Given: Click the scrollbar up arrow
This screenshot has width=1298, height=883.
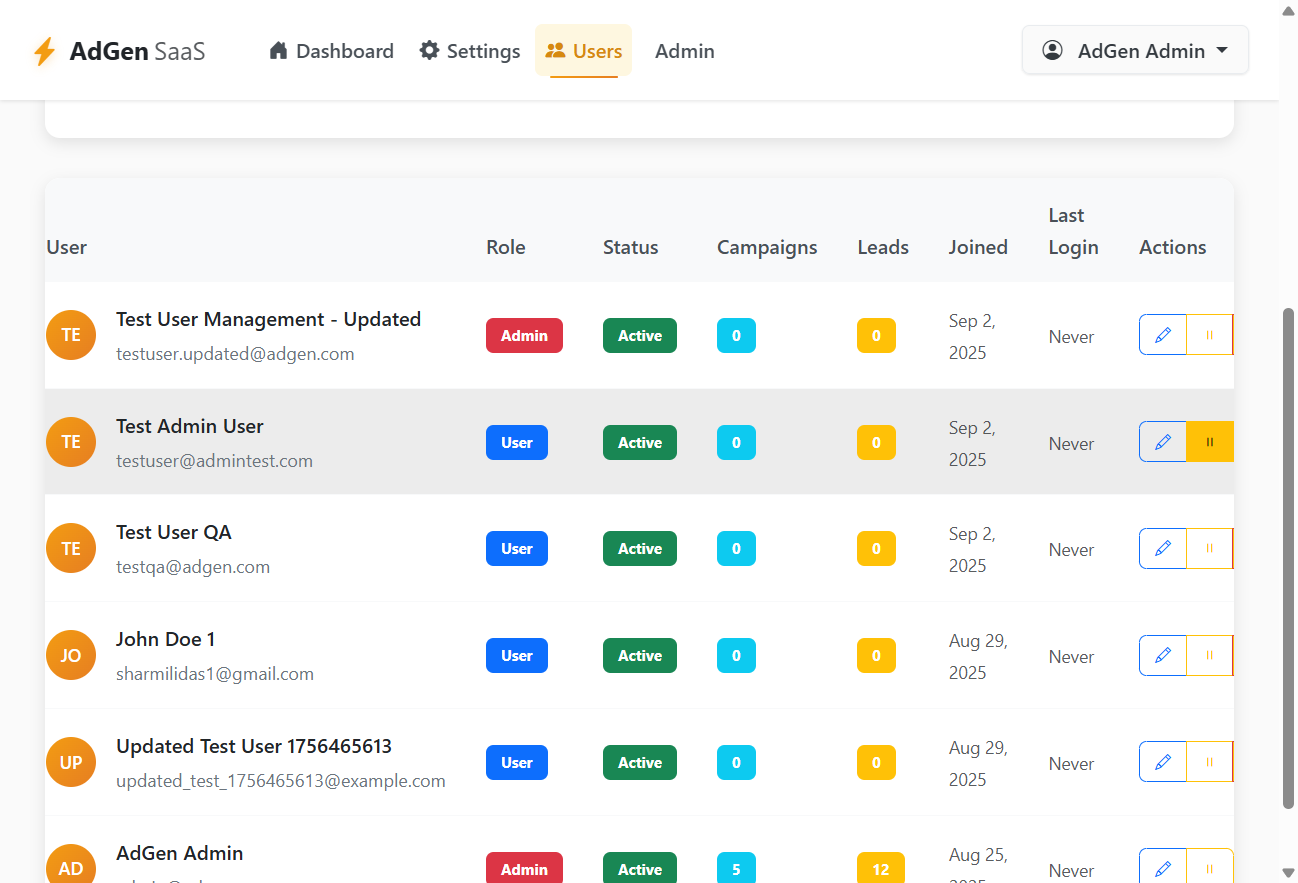Looking at the screenshot, I should (1288, 11).
